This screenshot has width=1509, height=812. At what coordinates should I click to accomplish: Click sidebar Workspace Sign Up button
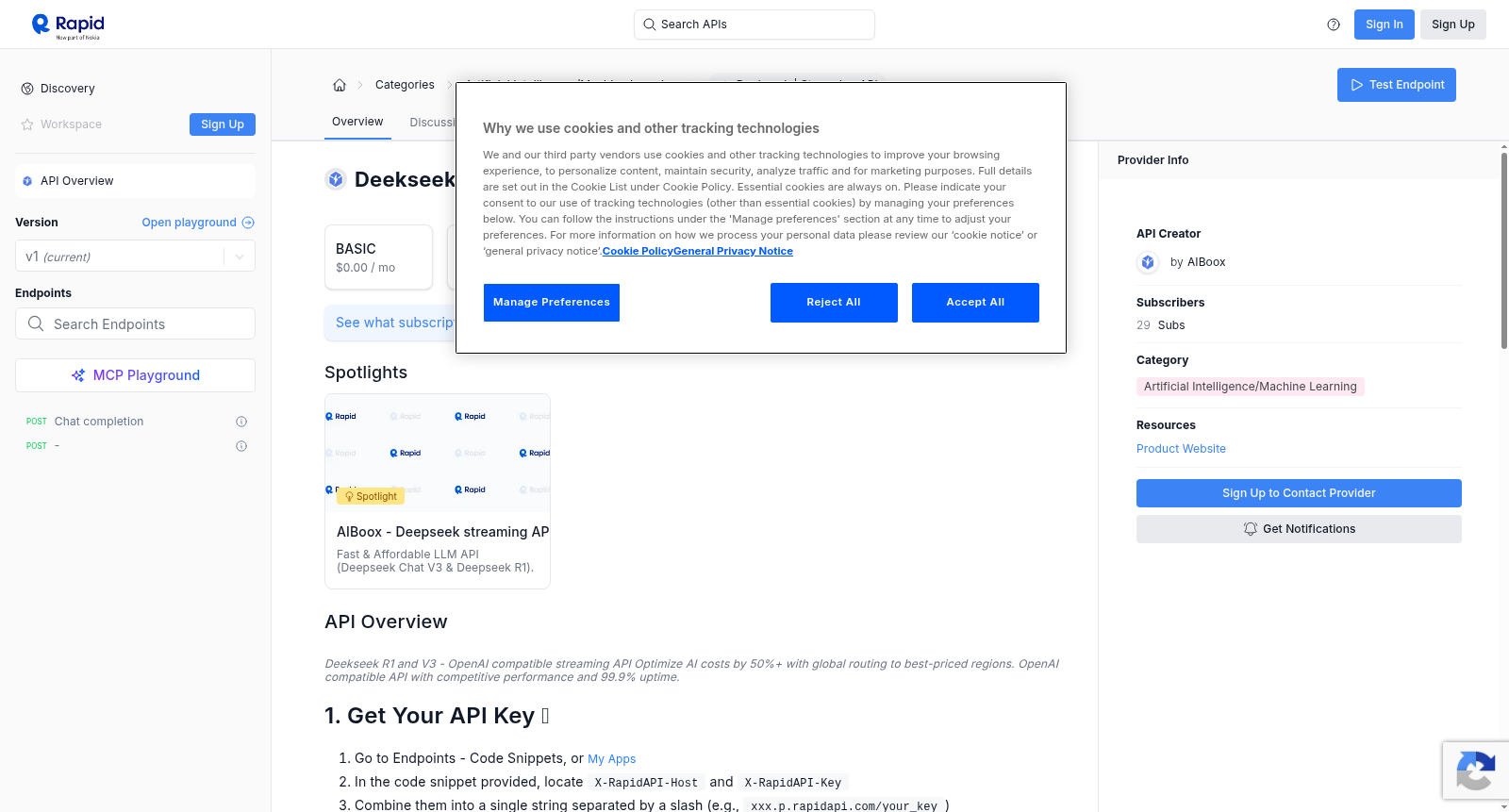pos(223,124)
